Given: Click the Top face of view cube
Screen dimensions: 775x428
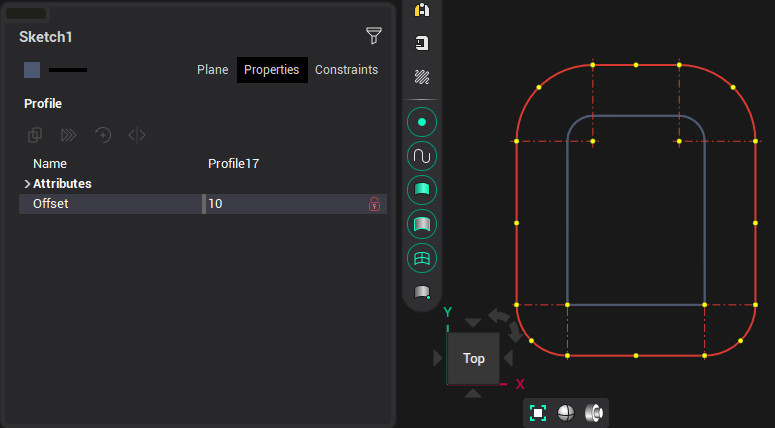Looking at the screenshot, I should (473, 358).
